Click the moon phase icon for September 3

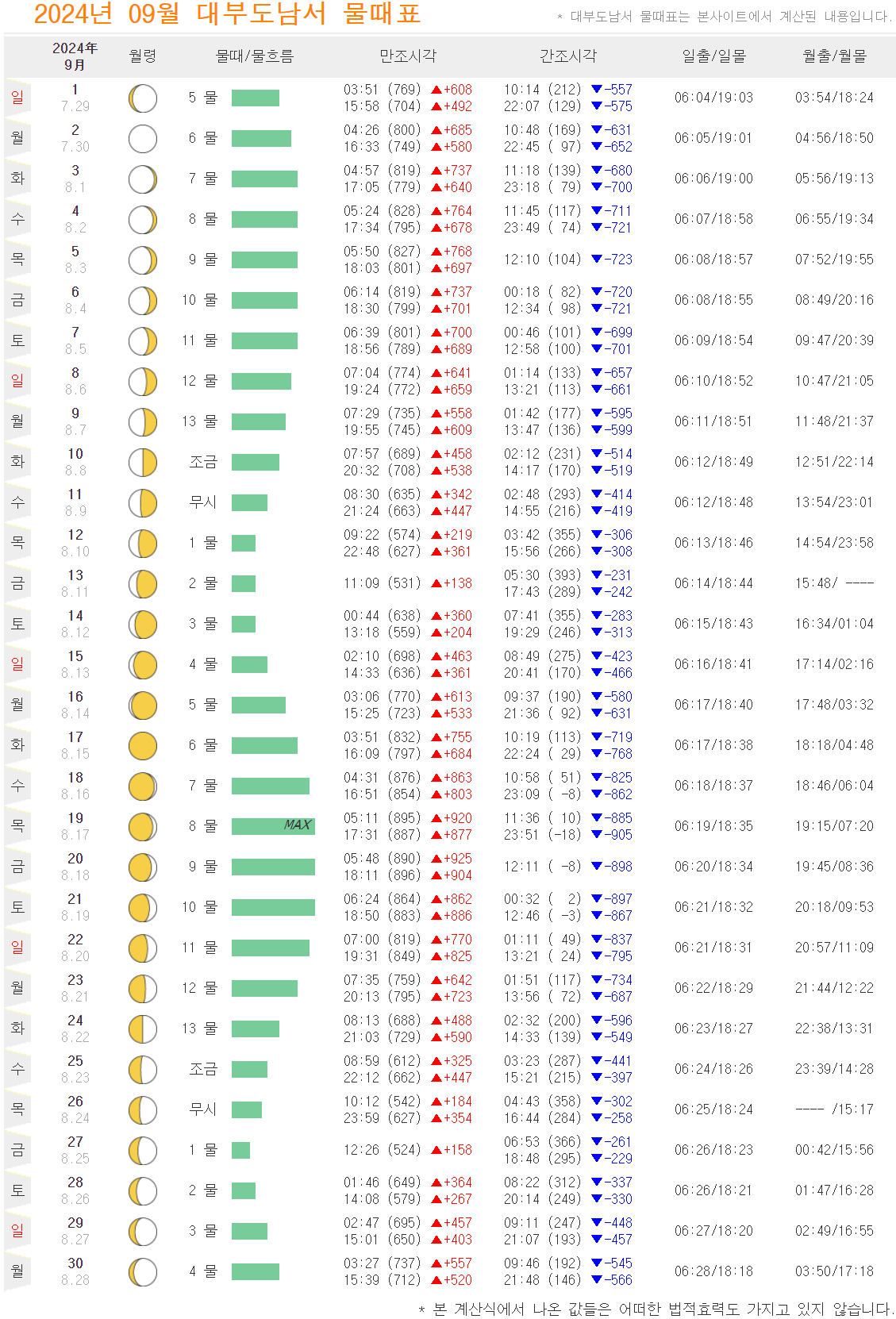[x=143, y=179]
